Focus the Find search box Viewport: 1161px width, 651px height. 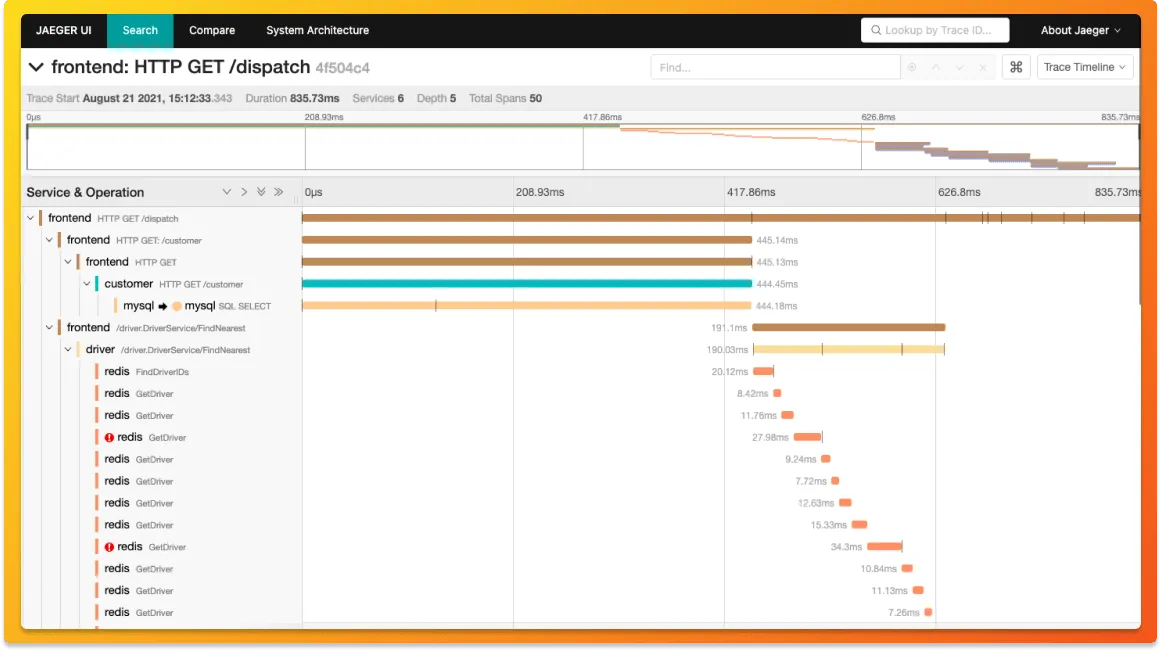(x=775, y=67)
